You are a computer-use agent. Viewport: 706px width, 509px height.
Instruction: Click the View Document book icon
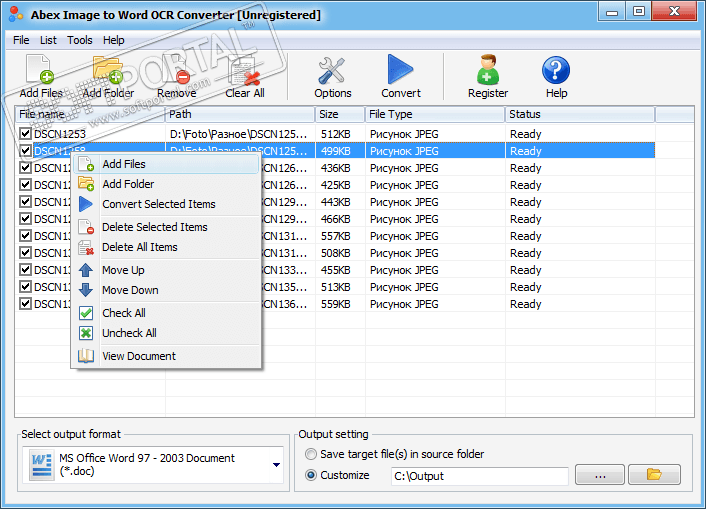(x=86, y=356)
